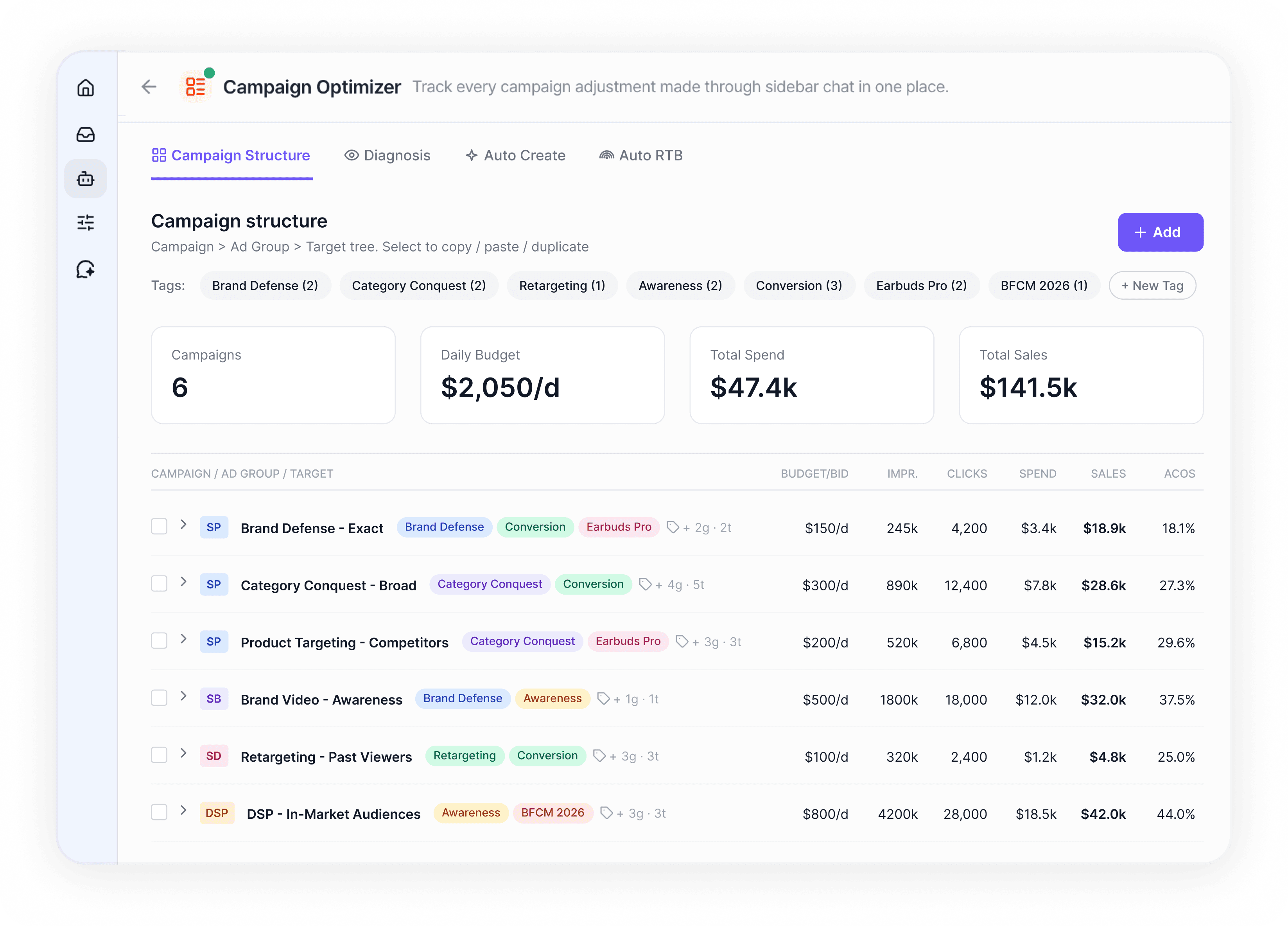The width and height of the screenshot is (1288, 926).
Task: Select Category Conquest - Broad checkbox
Action: 159,583
